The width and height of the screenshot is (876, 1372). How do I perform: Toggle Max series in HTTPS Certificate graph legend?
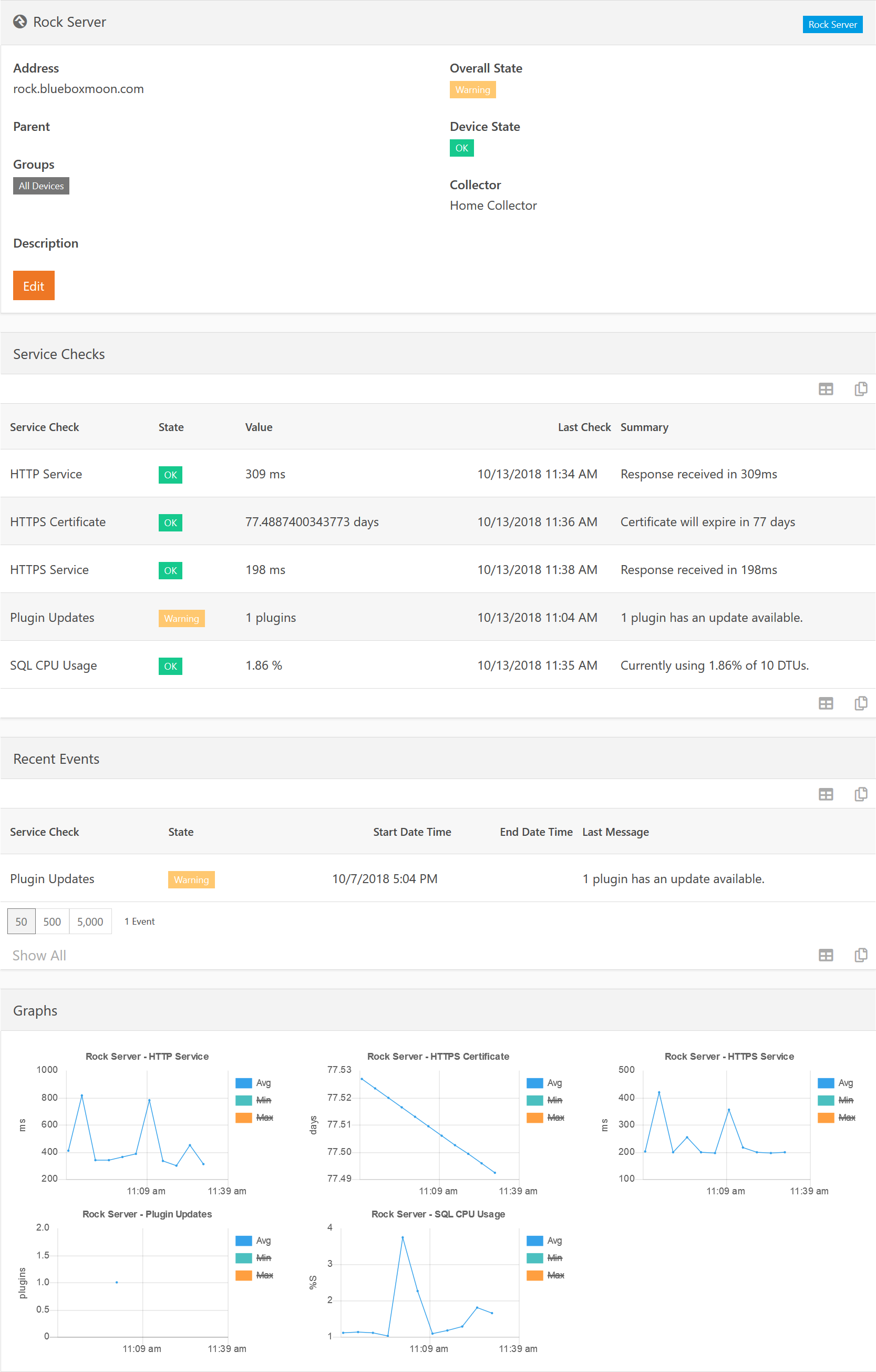coord(545,1118)
